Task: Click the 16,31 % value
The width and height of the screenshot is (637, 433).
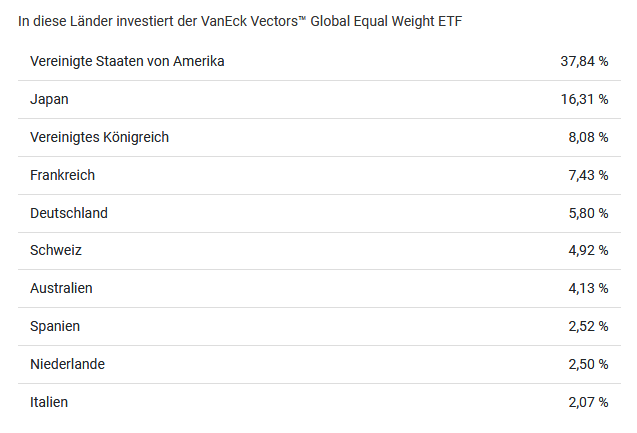Action: pos(584,99)
